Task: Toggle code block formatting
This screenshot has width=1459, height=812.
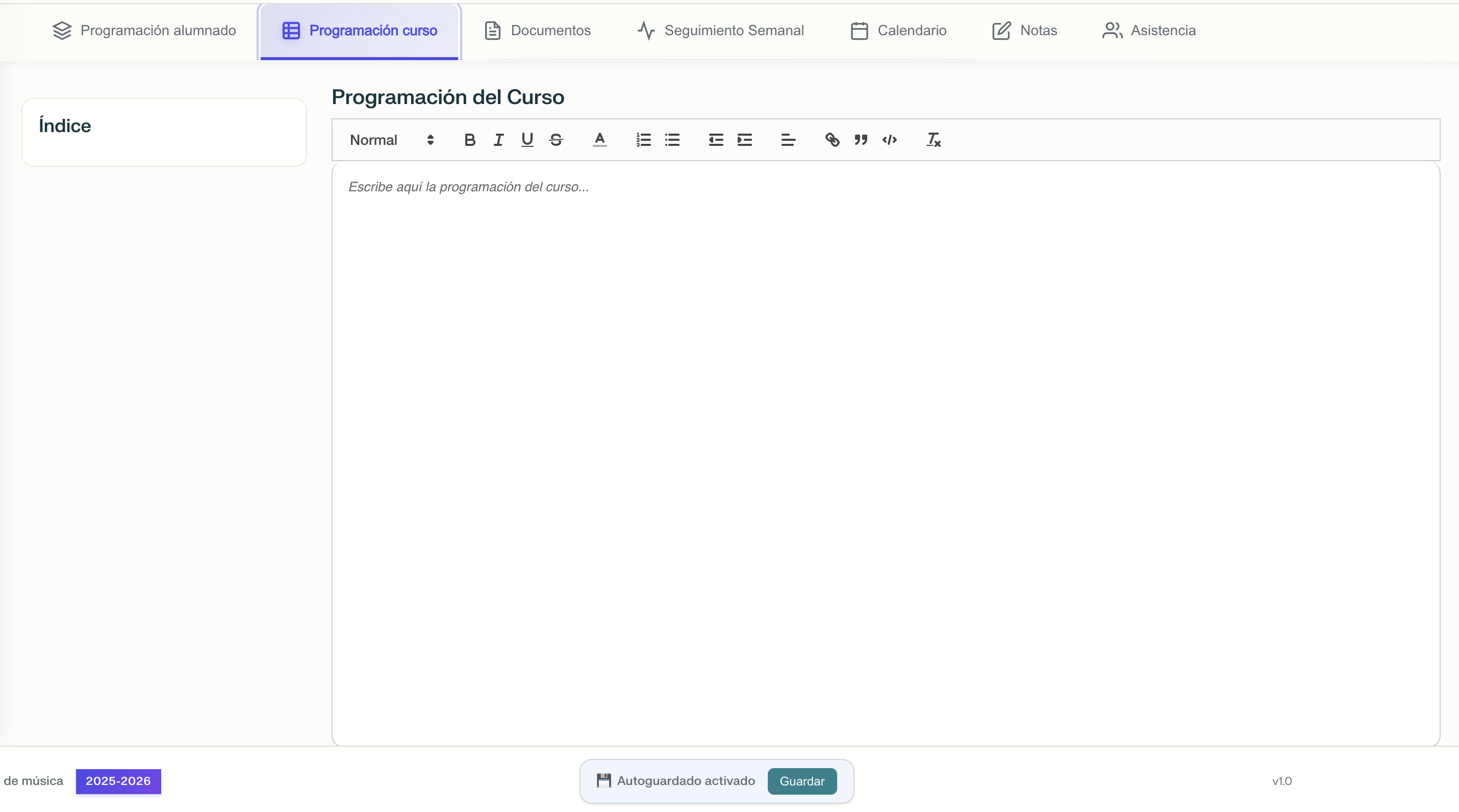Action: [x=889, y=140]
